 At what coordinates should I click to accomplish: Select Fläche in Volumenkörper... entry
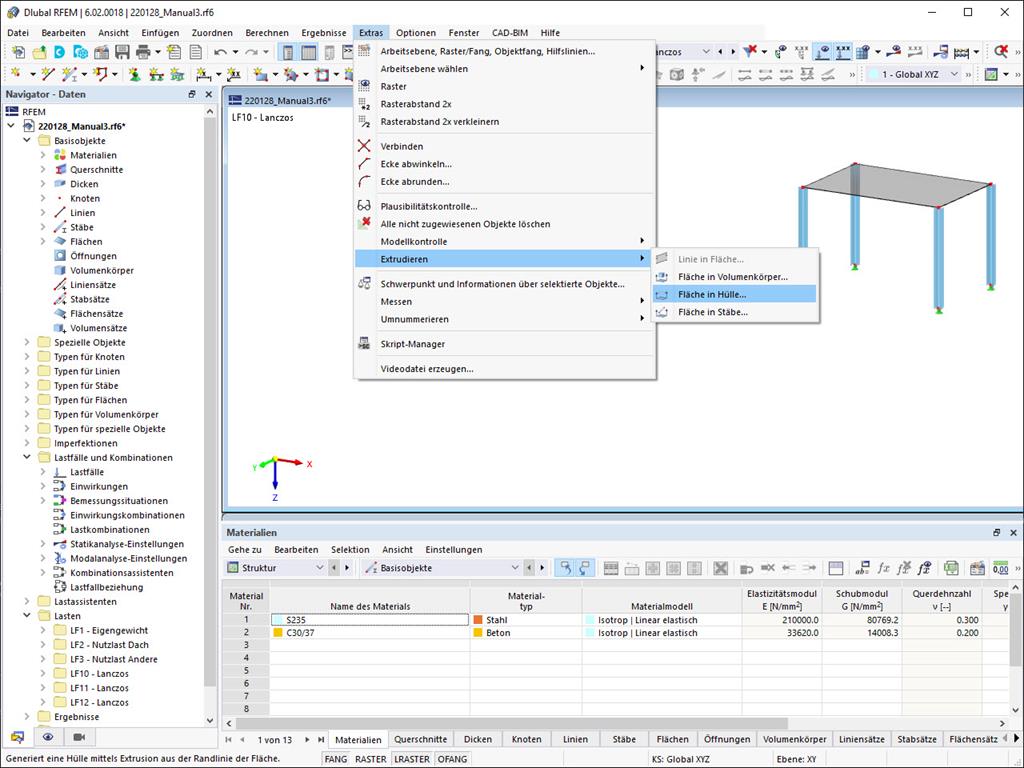coord(735,277)
